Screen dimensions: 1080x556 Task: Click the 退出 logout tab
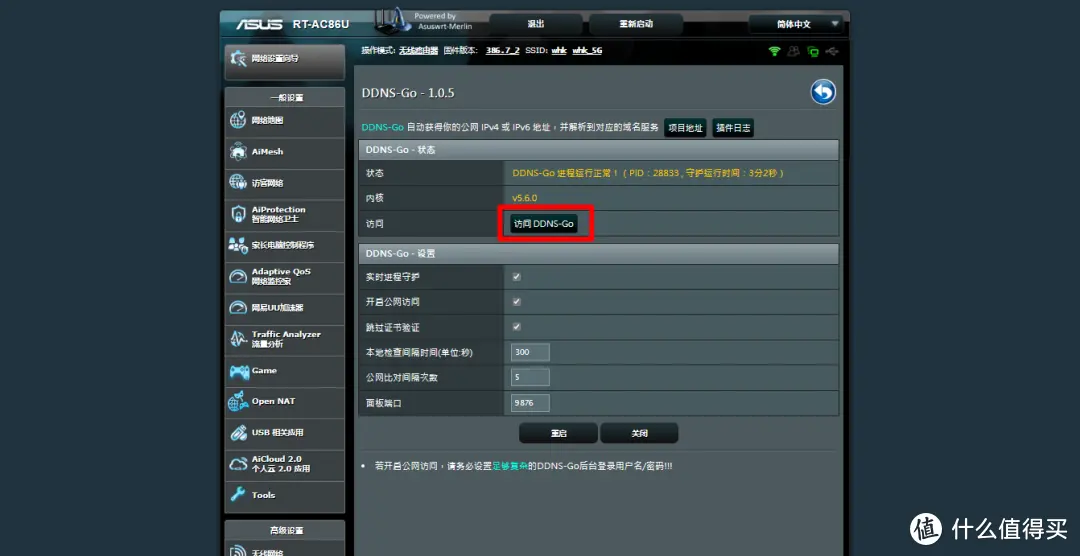[x=536, y=24]
